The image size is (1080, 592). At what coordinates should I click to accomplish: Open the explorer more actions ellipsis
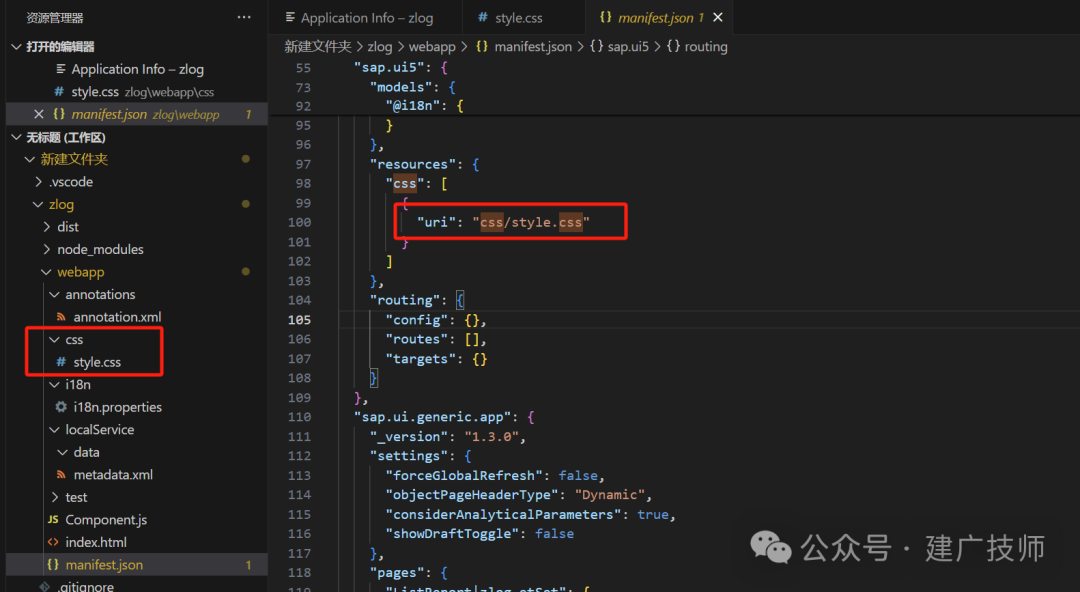tap(244, 17)
